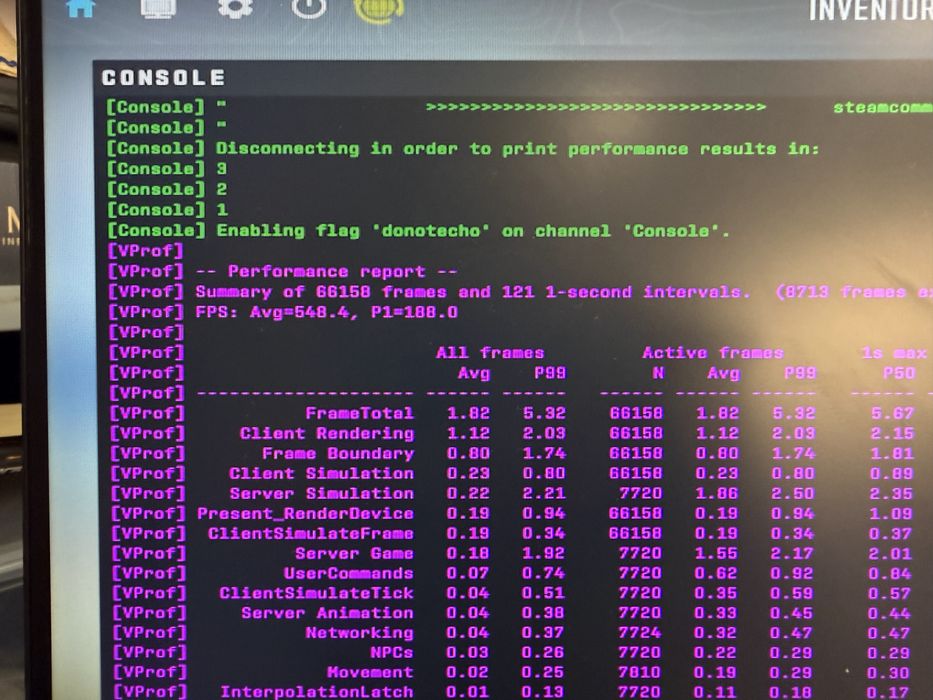The height and width of the screenshot is (700, 933).
Task: Select the Movement row label
Action: click(x=370, y=673)
